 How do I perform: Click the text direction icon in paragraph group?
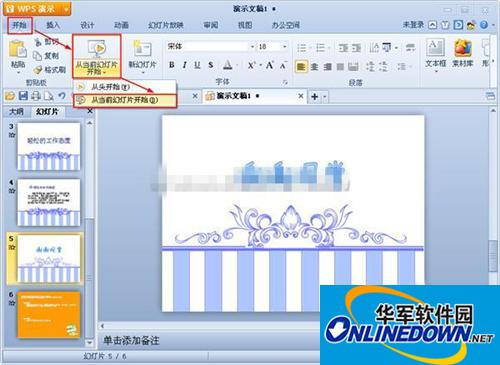click(x=374, y=48)
